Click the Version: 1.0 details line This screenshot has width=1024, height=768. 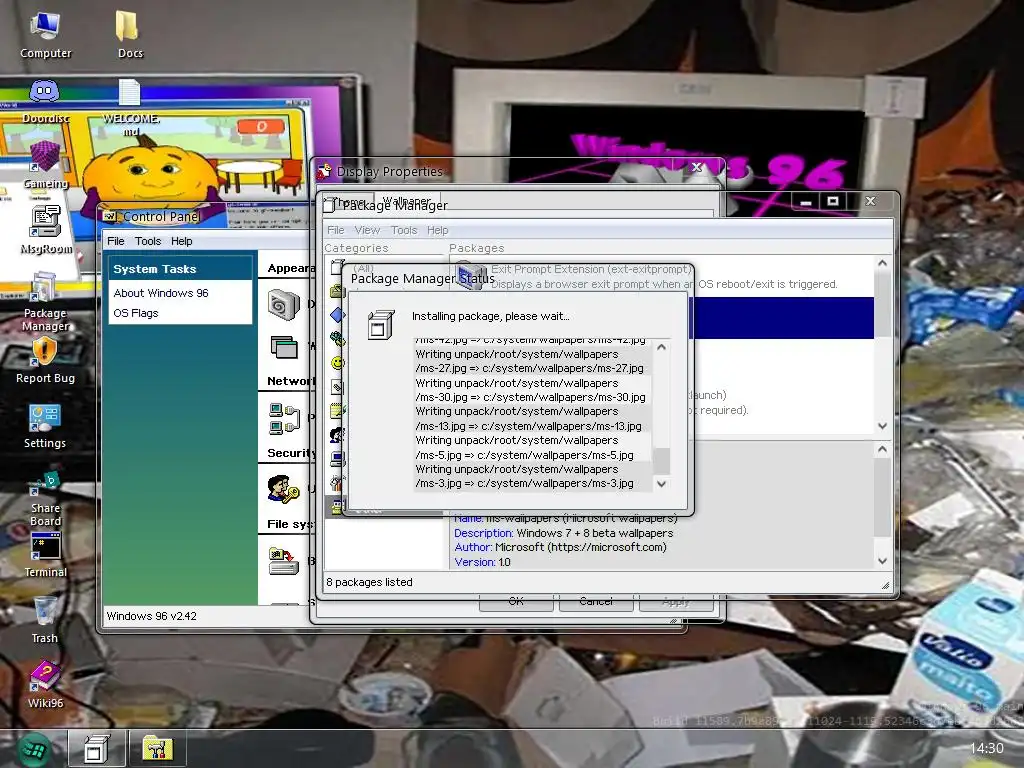point(483,562)
